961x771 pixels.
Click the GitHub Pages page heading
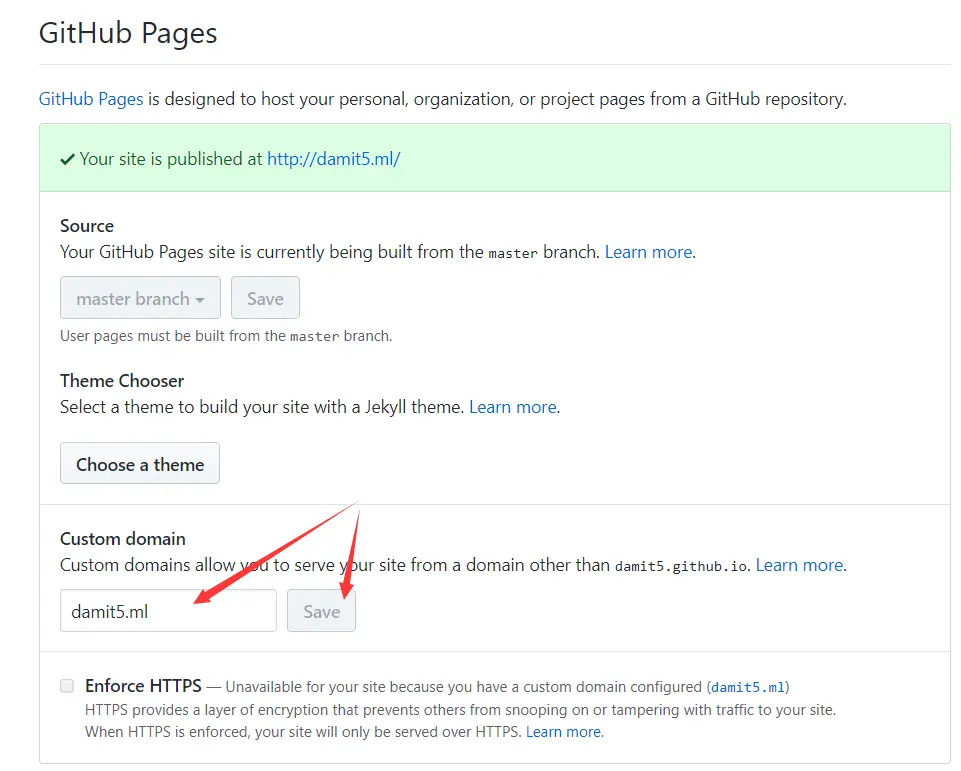coord(128,33)
